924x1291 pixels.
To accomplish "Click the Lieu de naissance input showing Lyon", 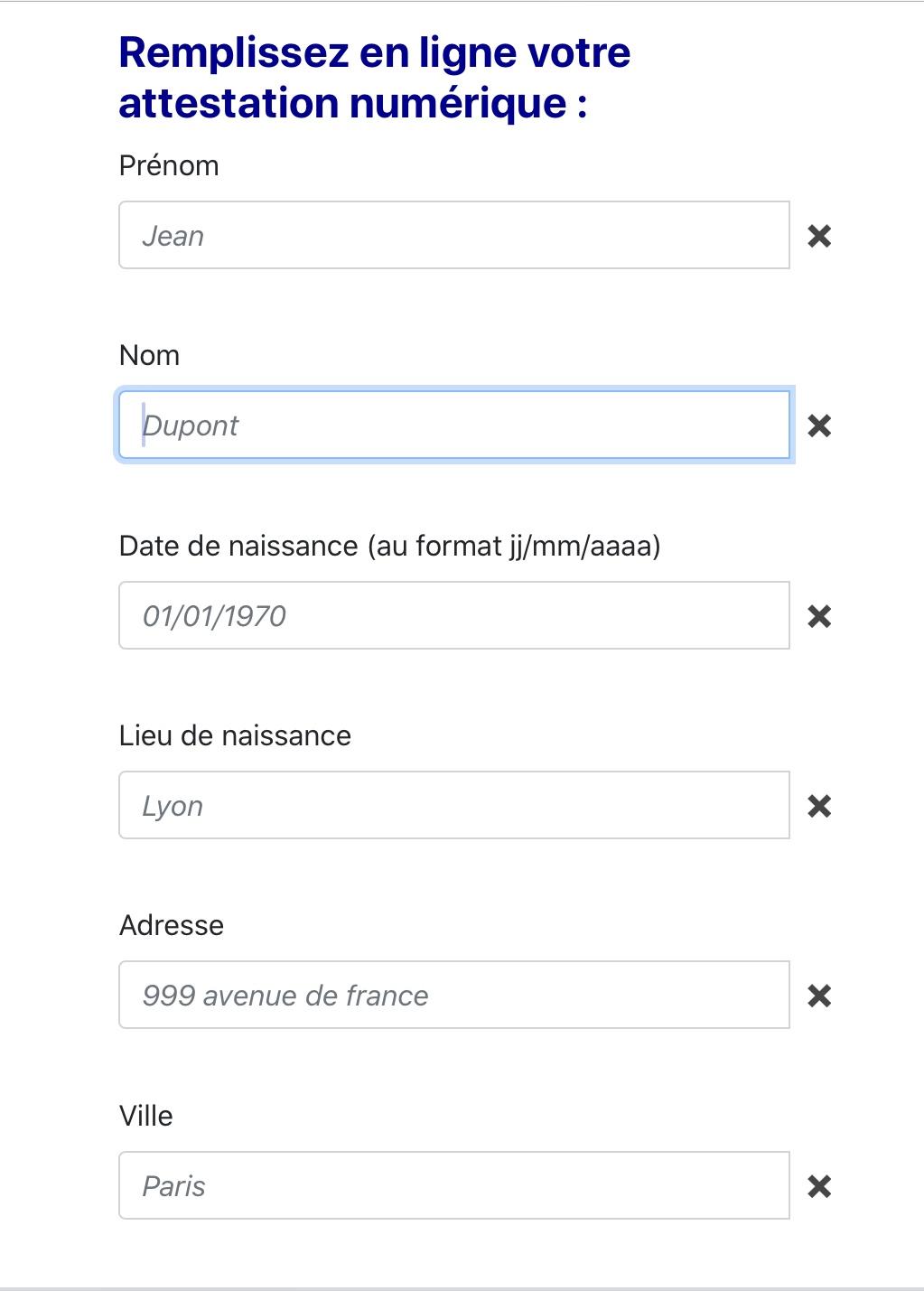I will tap(453, 806).
